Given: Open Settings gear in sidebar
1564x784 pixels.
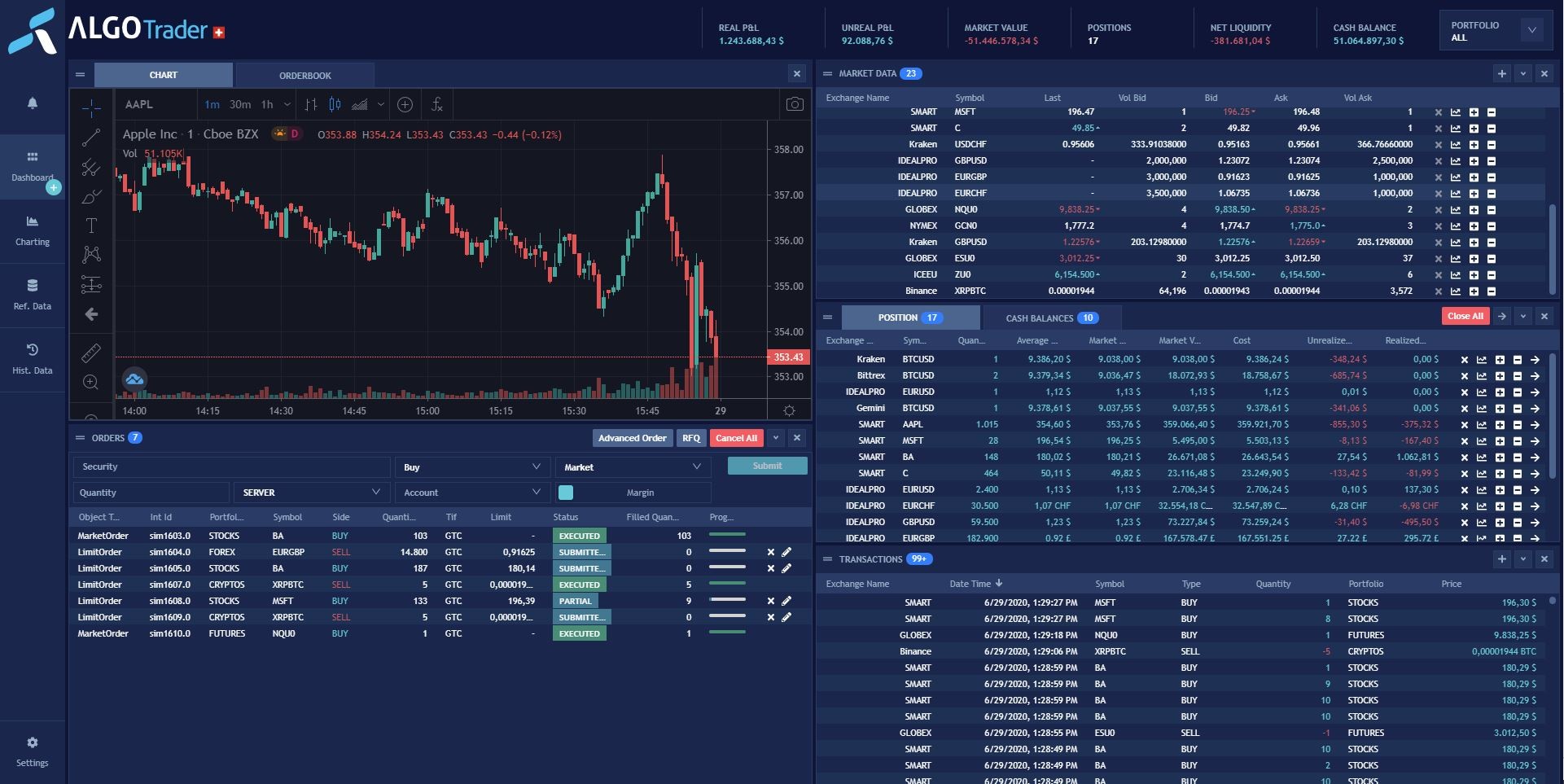Looking at the screenshot, I should pos(33,751).
